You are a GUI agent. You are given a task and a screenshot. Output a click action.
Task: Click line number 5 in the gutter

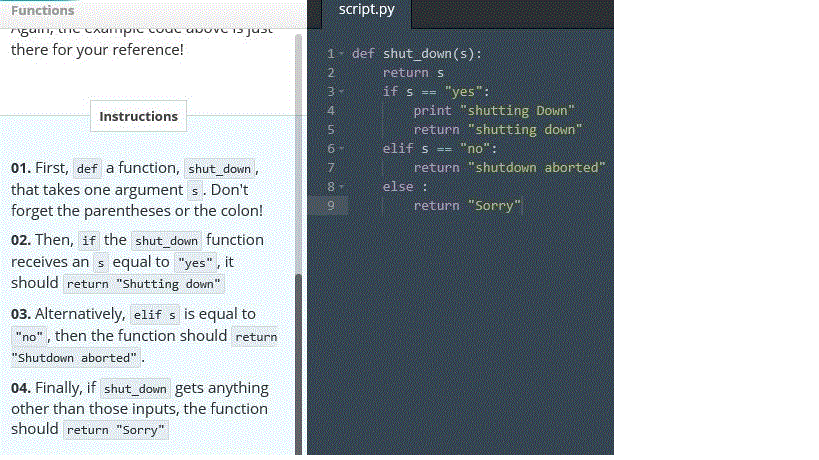tap(329, 130)
